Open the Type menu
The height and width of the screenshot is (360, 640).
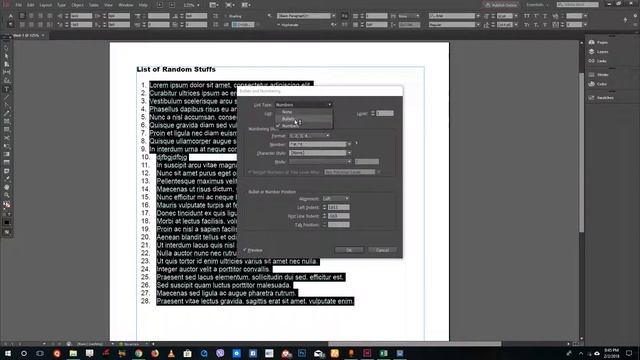61,5
